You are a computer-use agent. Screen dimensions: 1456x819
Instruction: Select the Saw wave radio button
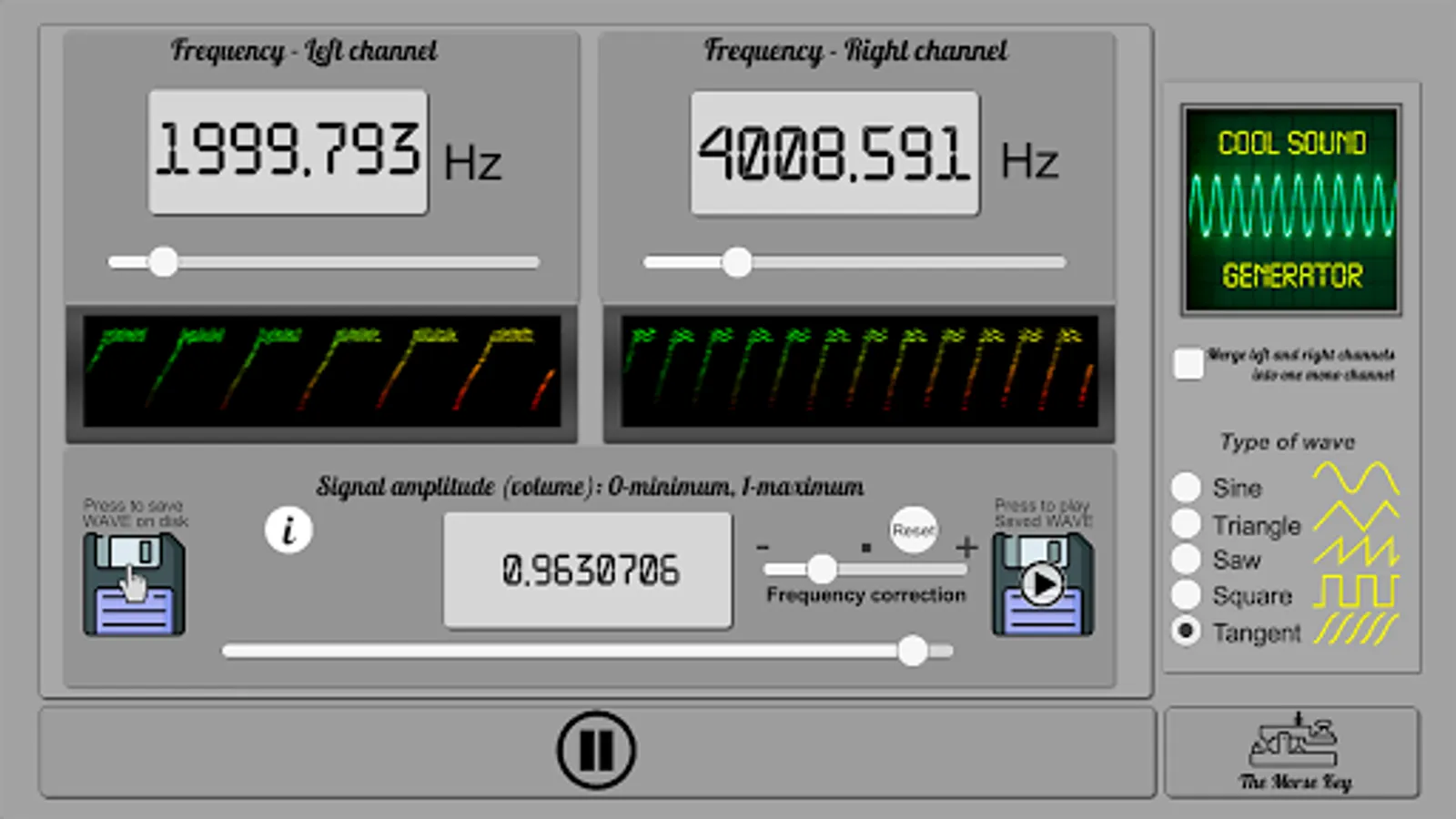tap(1186, 558)
